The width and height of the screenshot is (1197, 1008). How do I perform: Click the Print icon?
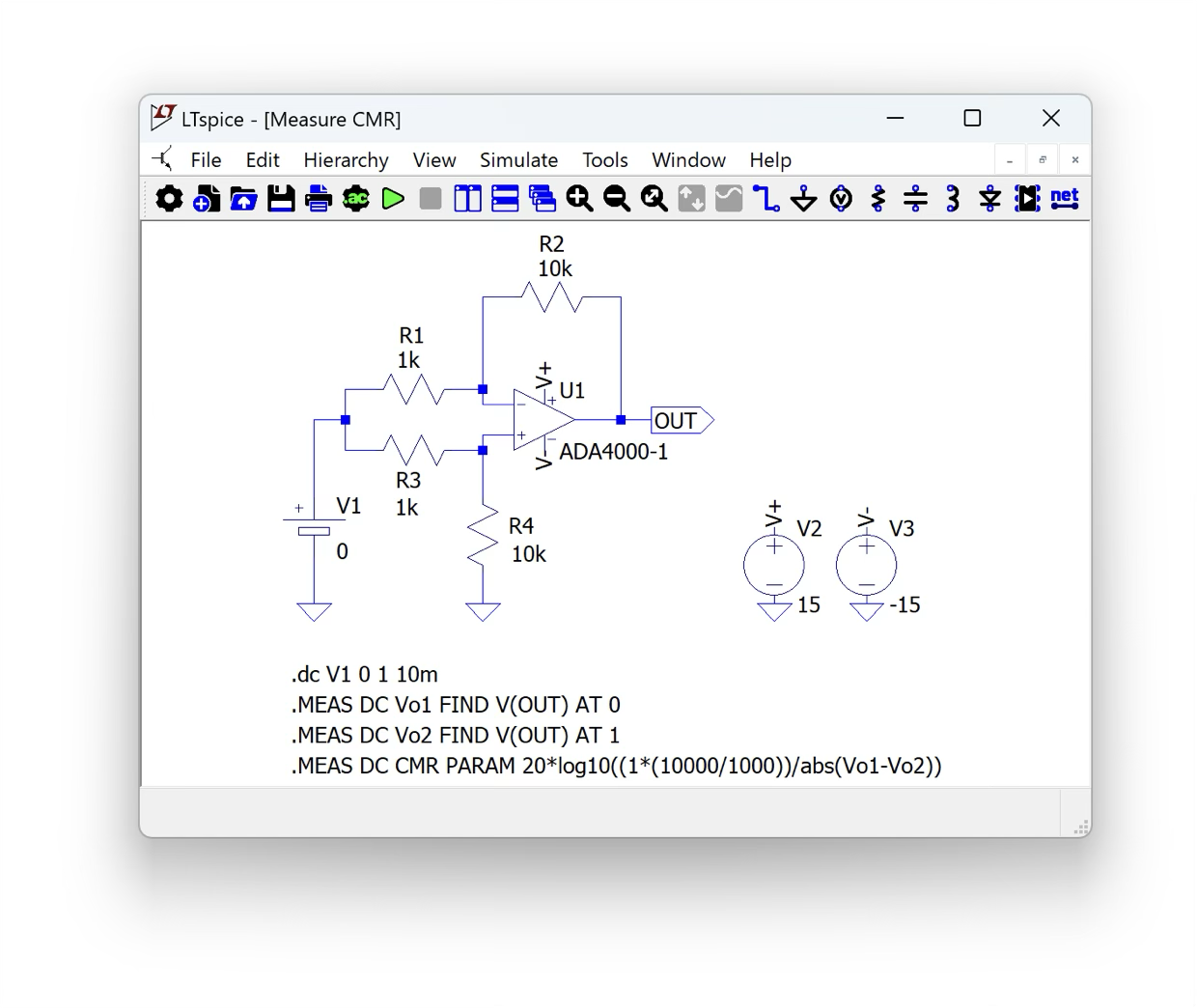(319, 199)
